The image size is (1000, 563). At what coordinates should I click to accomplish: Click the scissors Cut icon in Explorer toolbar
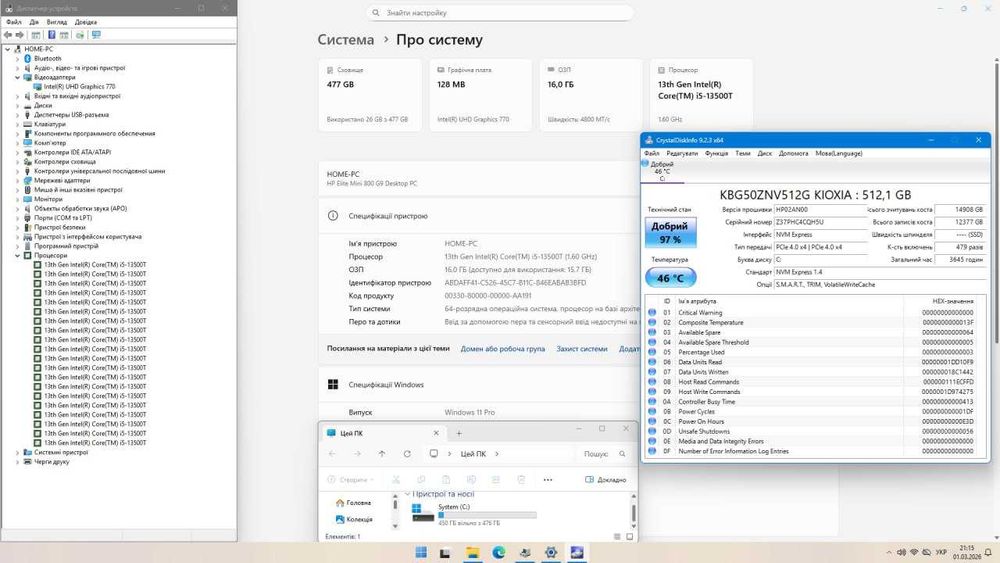[395, 479]
